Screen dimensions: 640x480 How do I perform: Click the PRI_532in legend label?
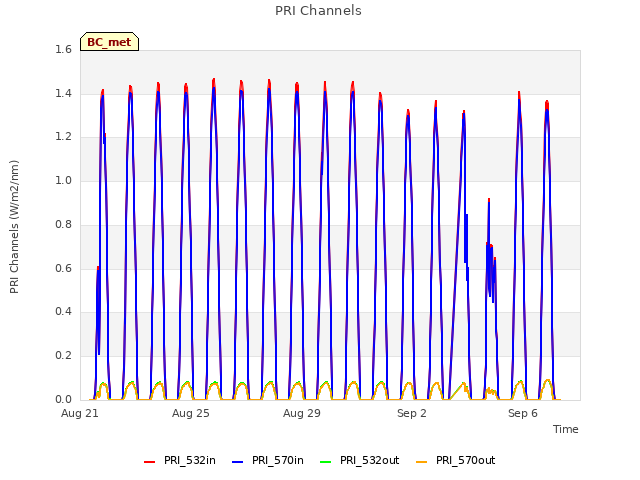(190, 460)
